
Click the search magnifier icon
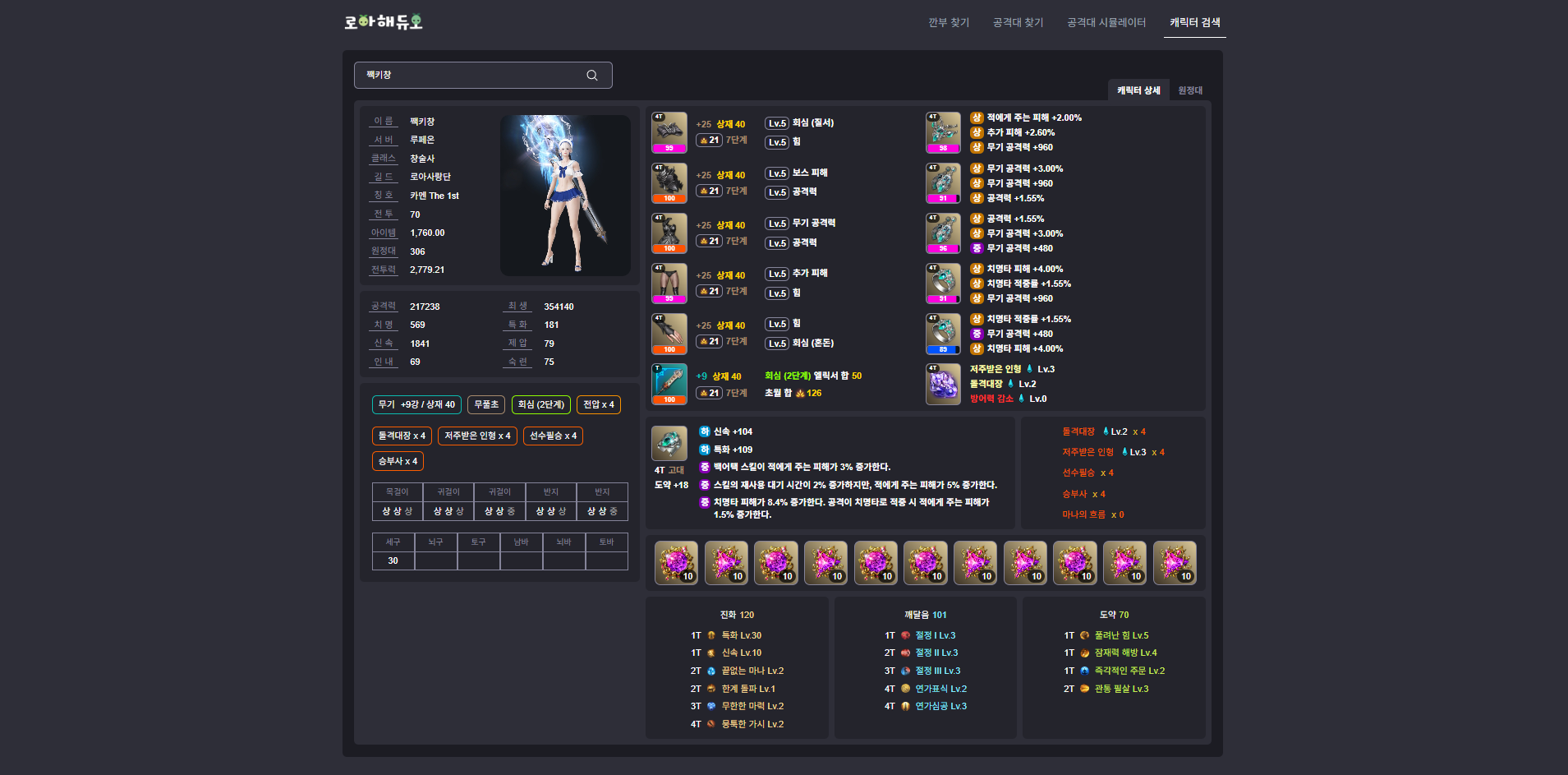[x=591, y=76]
